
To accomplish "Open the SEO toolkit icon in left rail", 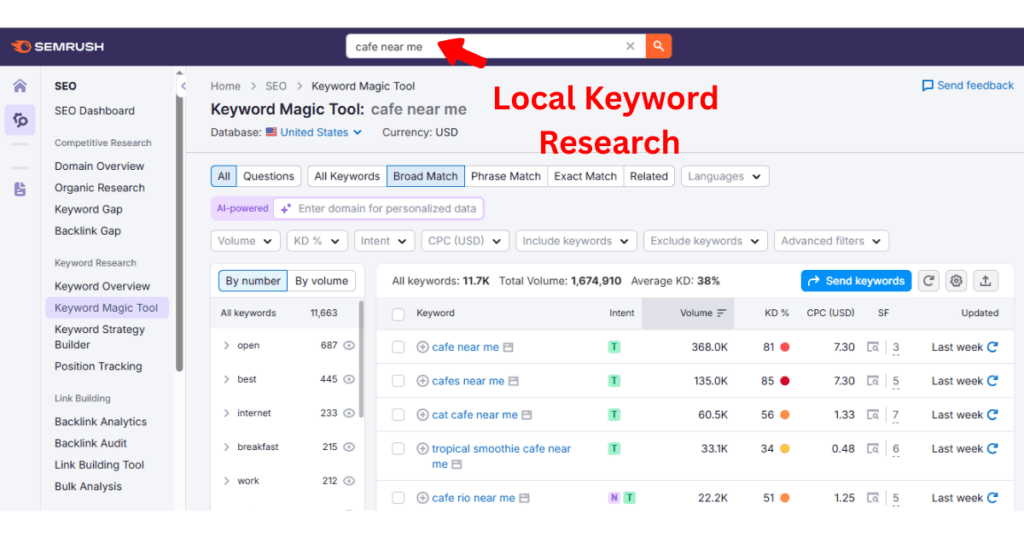I will click(x=20, y=120).
